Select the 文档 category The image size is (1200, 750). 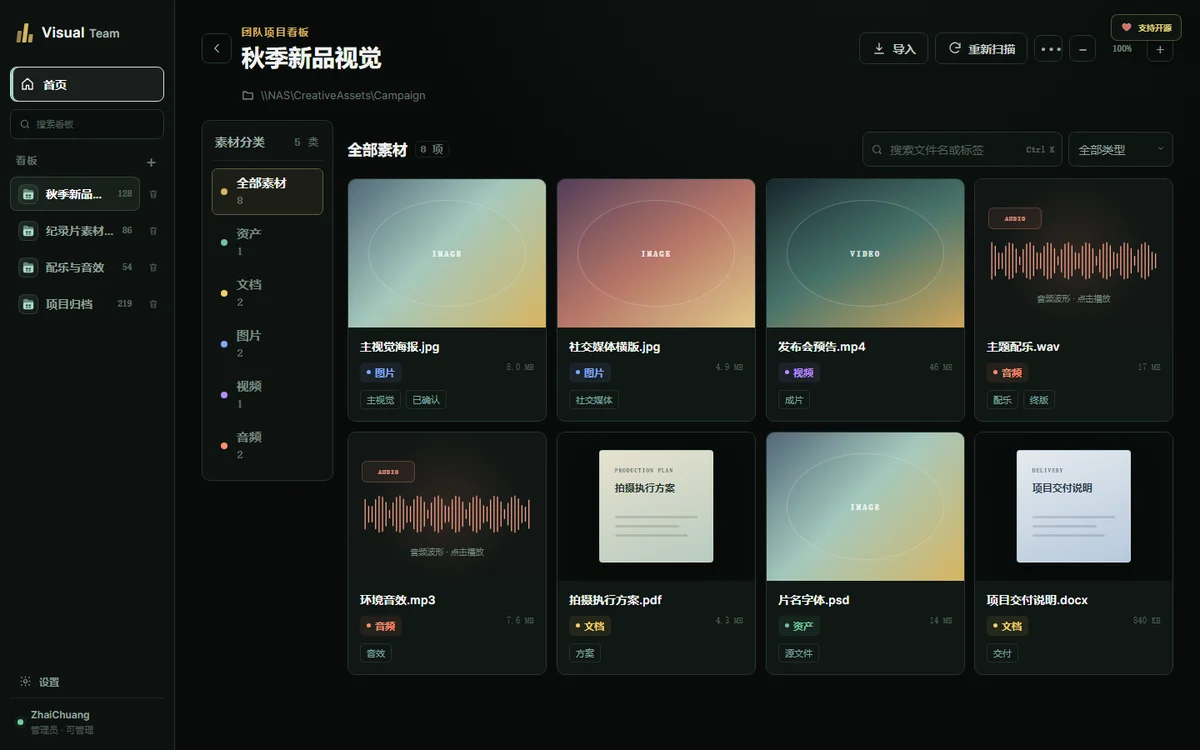[267, 293]
